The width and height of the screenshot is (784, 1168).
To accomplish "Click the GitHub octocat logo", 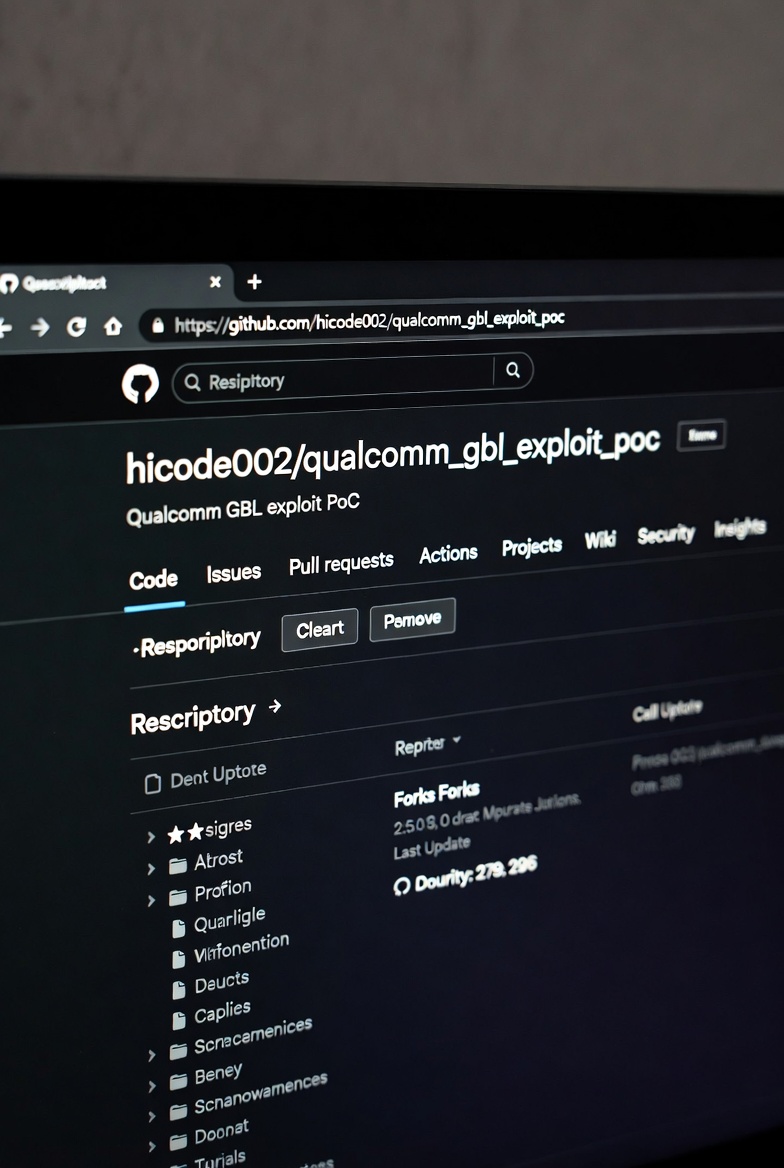I will click(140, 385).
